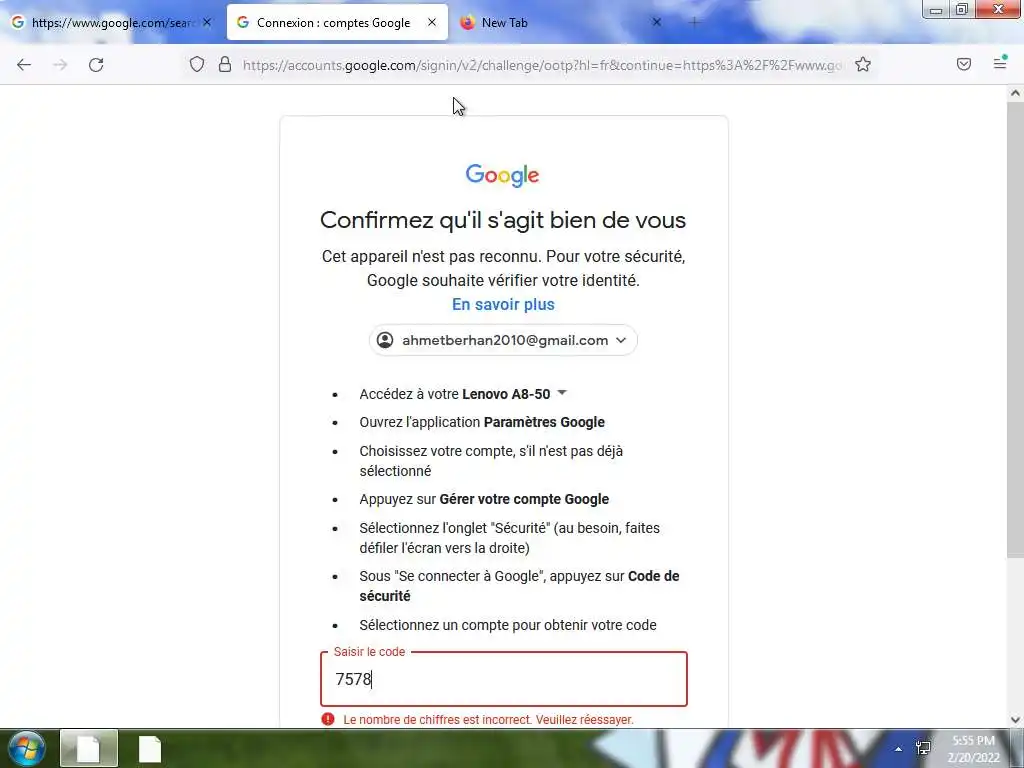The width and height of the screenshot is (1024, 768).
Task: Click the scrollbar down arrow
Action: [1015, 720]
